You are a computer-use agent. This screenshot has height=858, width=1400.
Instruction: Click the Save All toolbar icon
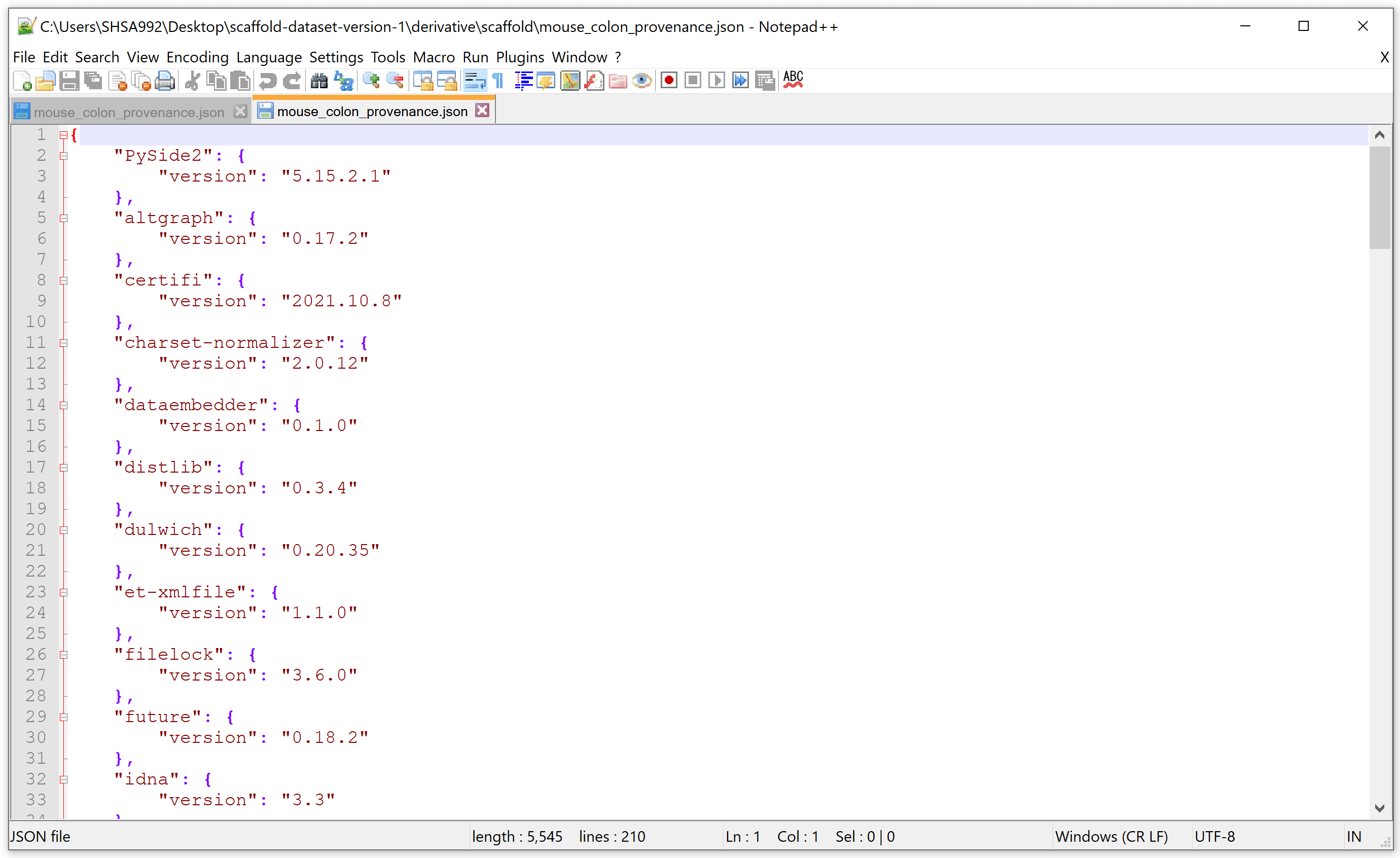pos(93,81)
